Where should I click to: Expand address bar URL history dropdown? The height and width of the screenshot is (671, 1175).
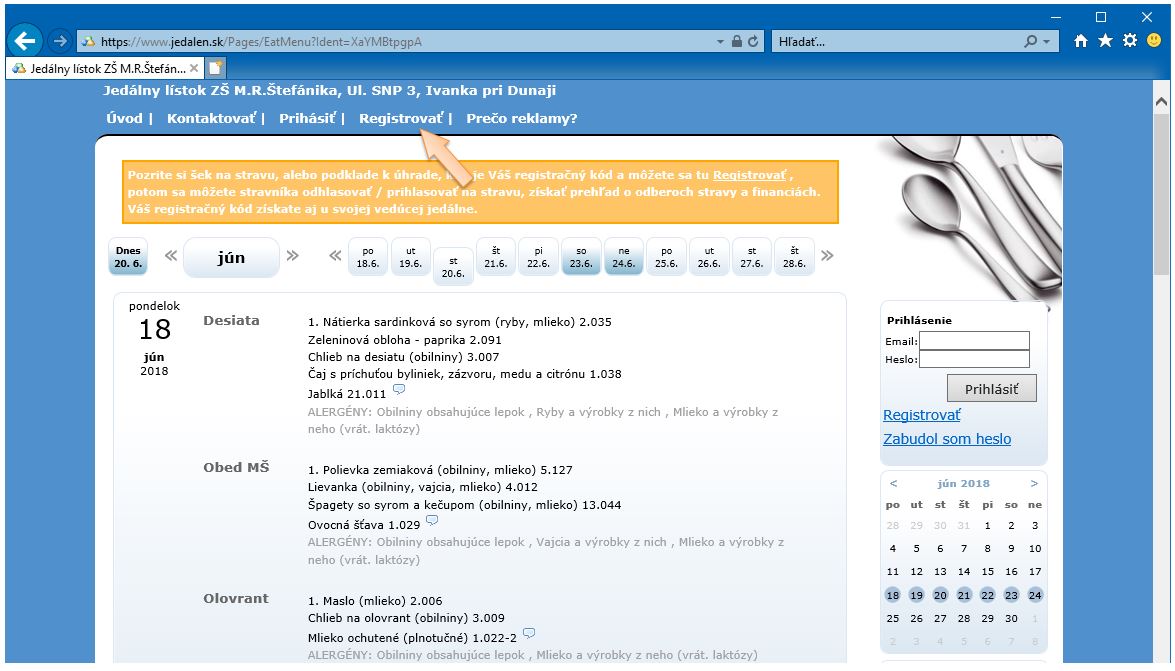coord(720,42)
